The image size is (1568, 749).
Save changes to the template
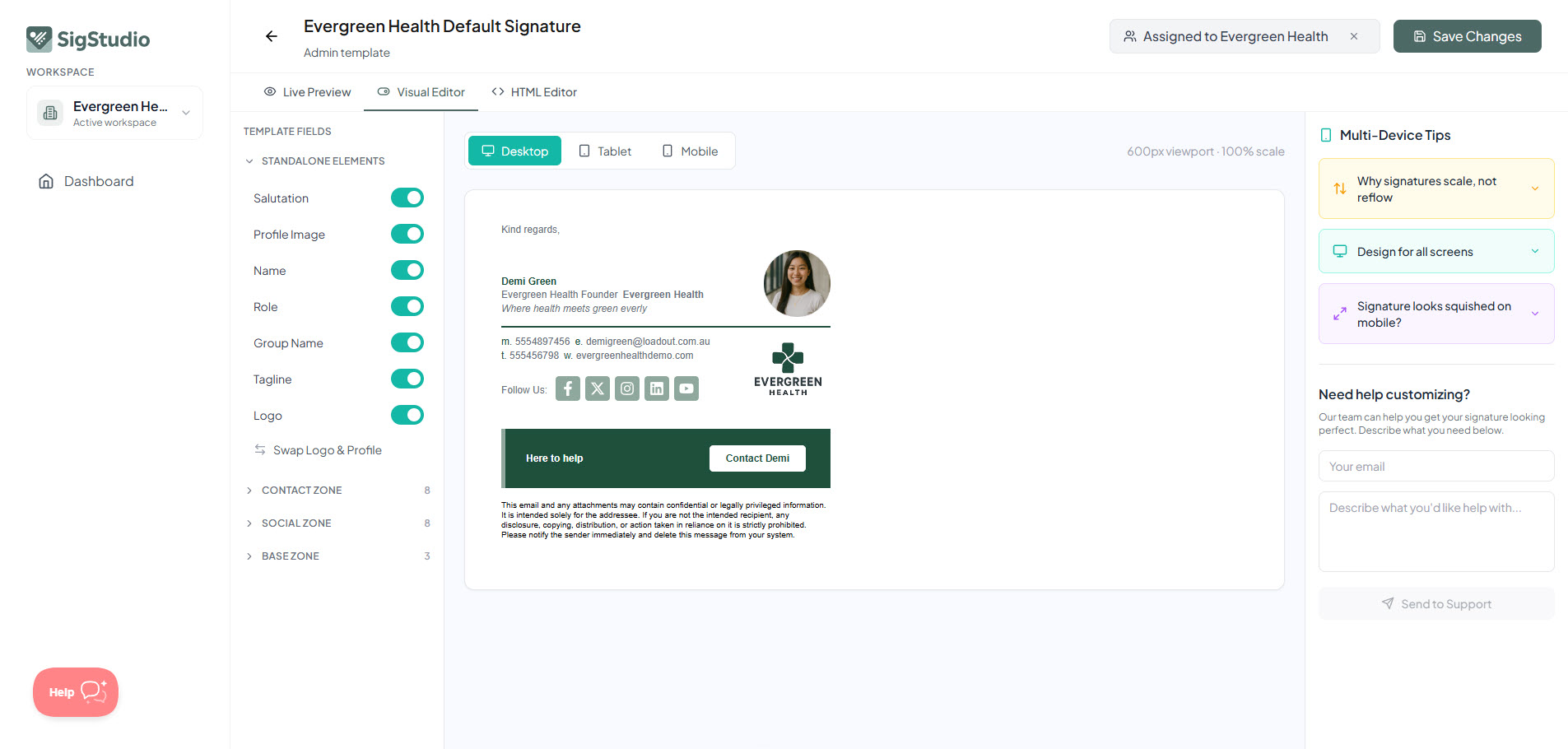pos(1467,36)
